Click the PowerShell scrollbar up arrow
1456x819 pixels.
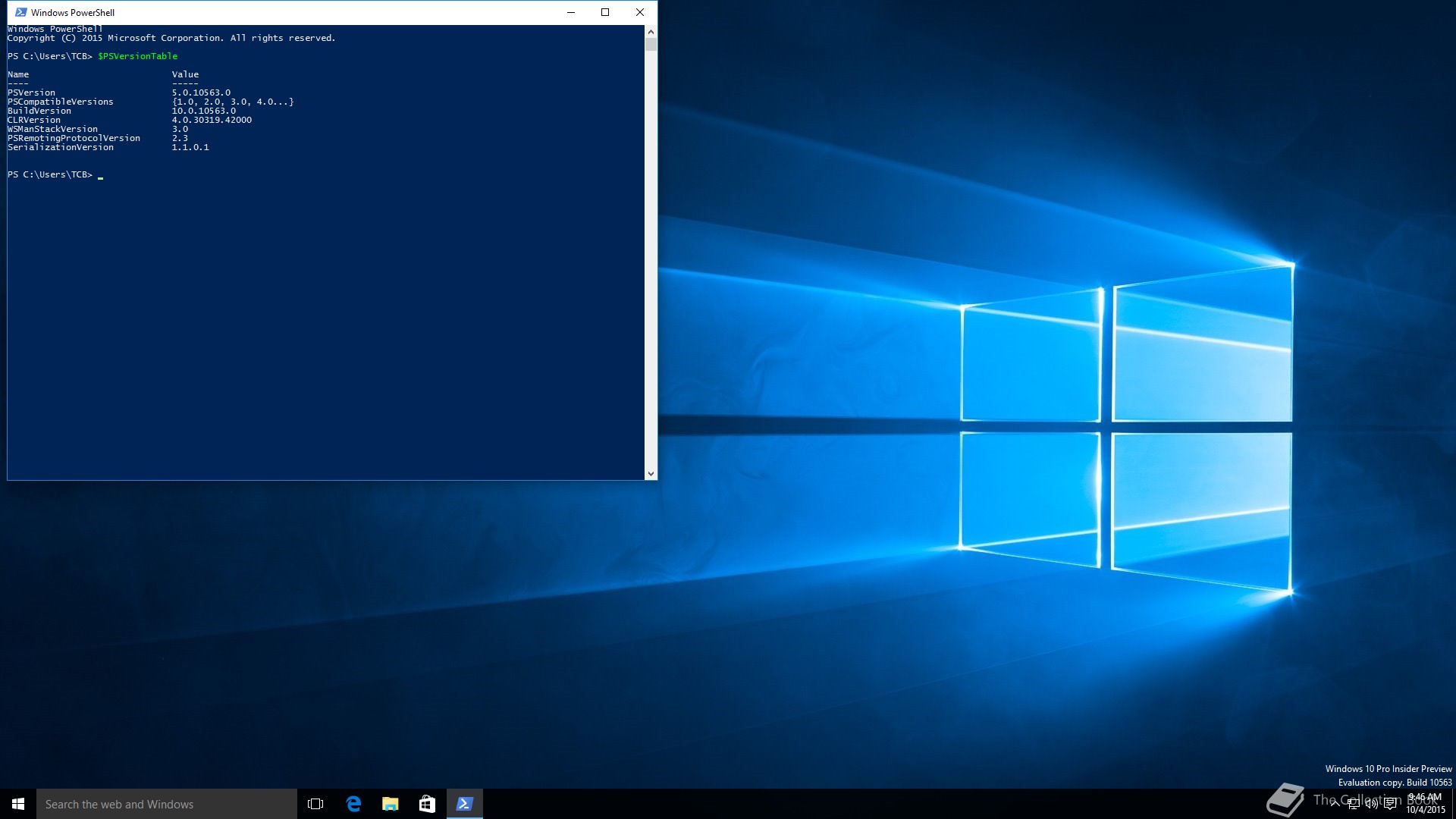pos(651,32)
